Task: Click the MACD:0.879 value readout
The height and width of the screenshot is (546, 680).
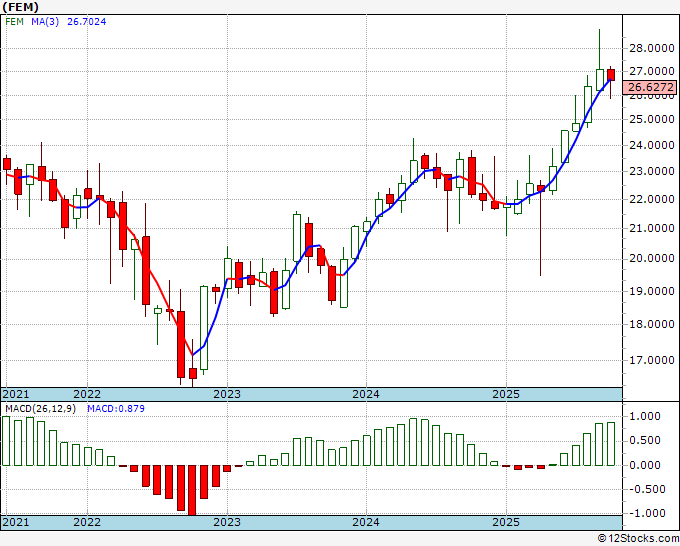Action: tap(116, 409)
